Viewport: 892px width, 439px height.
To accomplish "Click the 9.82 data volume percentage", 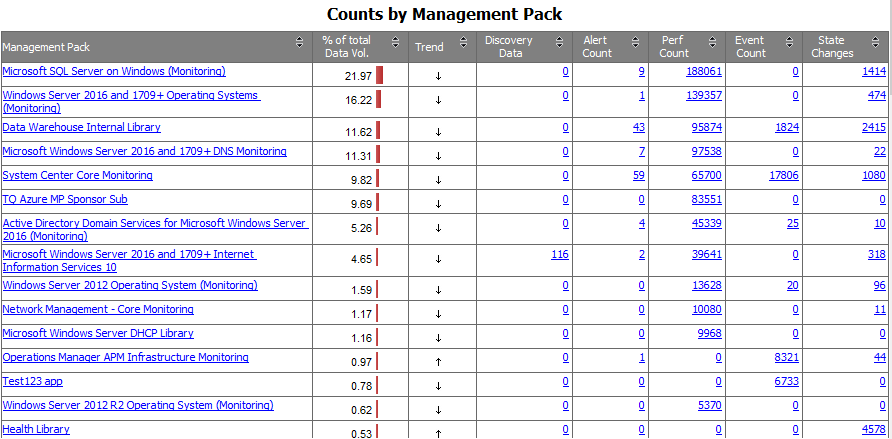I will pos(362,180).
